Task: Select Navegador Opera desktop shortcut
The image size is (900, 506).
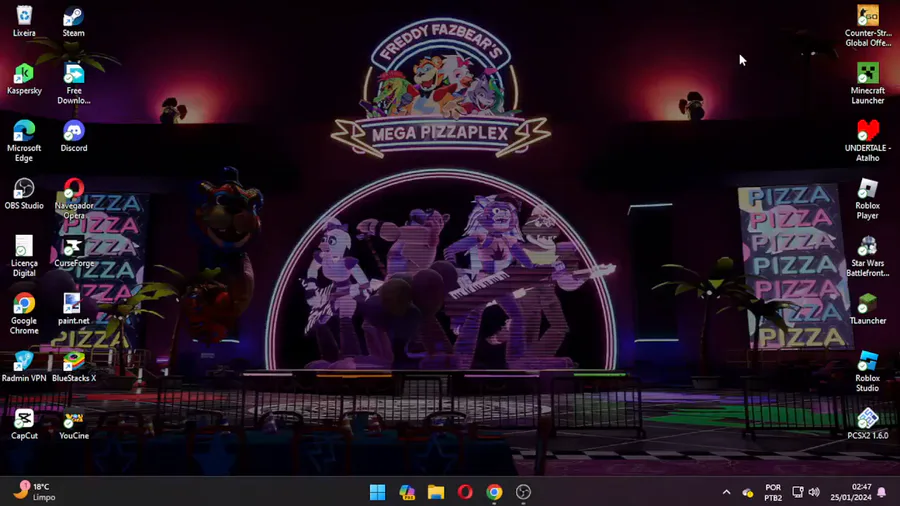Action: [73, 198]
